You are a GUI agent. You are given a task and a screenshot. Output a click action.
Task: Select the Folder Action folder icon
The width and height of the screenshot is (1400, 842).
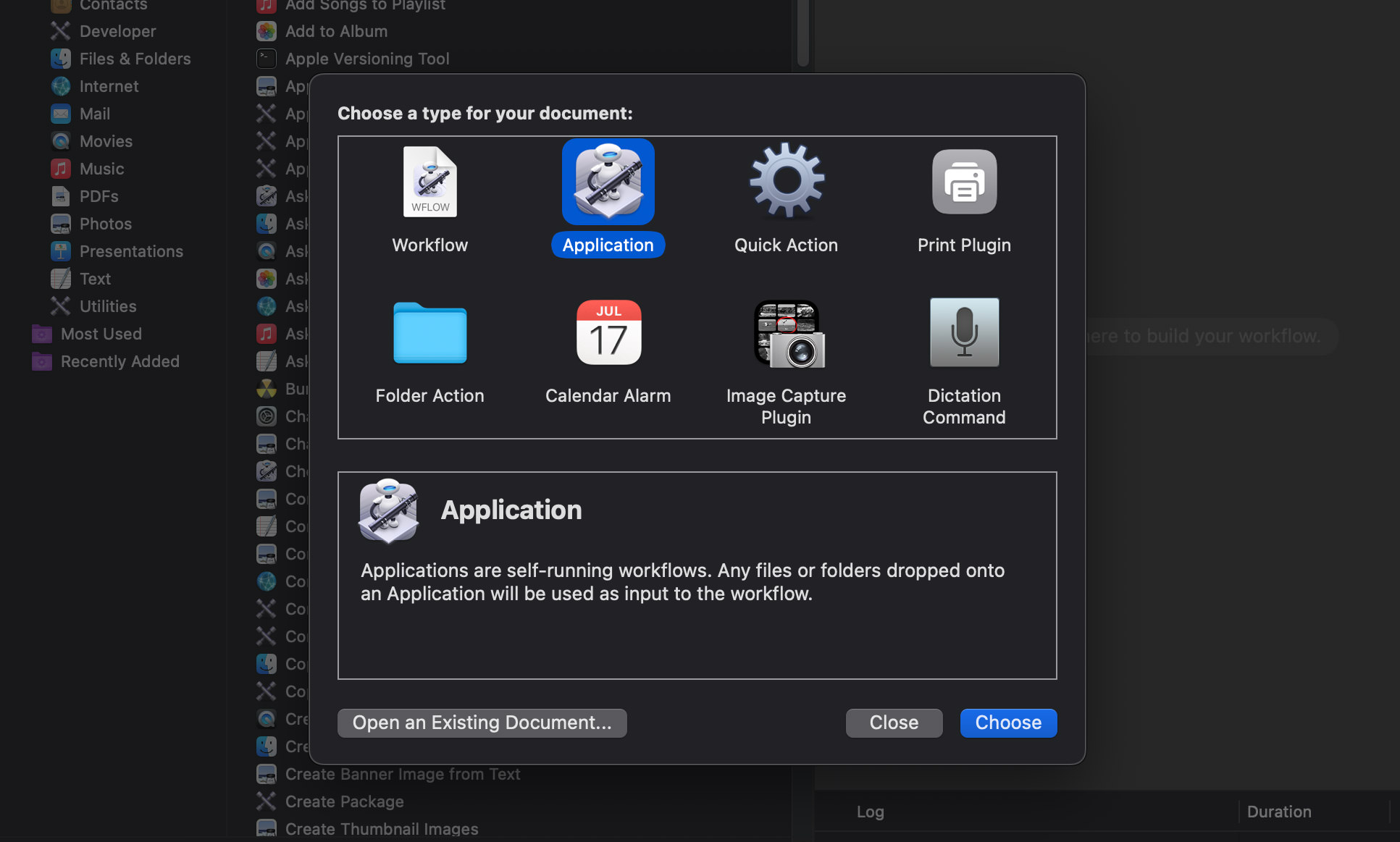(x=430, y=332)
